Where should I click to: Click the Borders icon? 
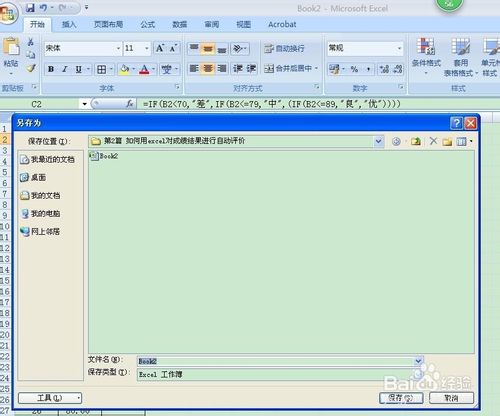click(x=101, y=69)
